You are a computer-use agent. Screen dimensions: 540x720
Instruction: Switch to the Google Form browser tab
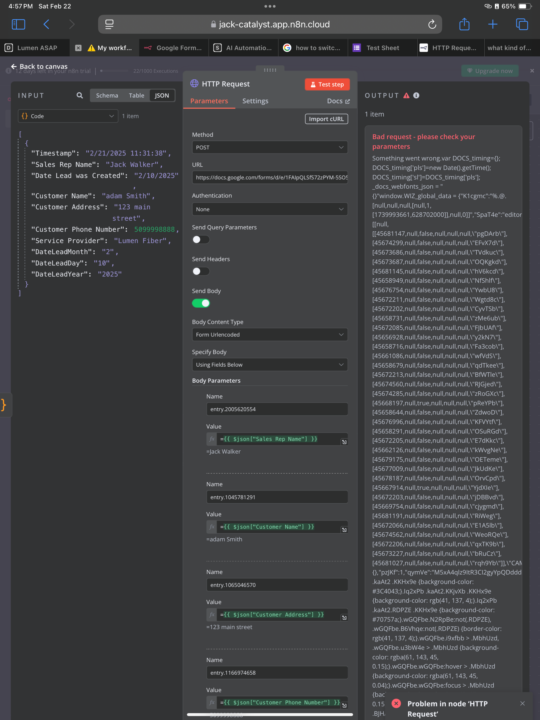174,48
